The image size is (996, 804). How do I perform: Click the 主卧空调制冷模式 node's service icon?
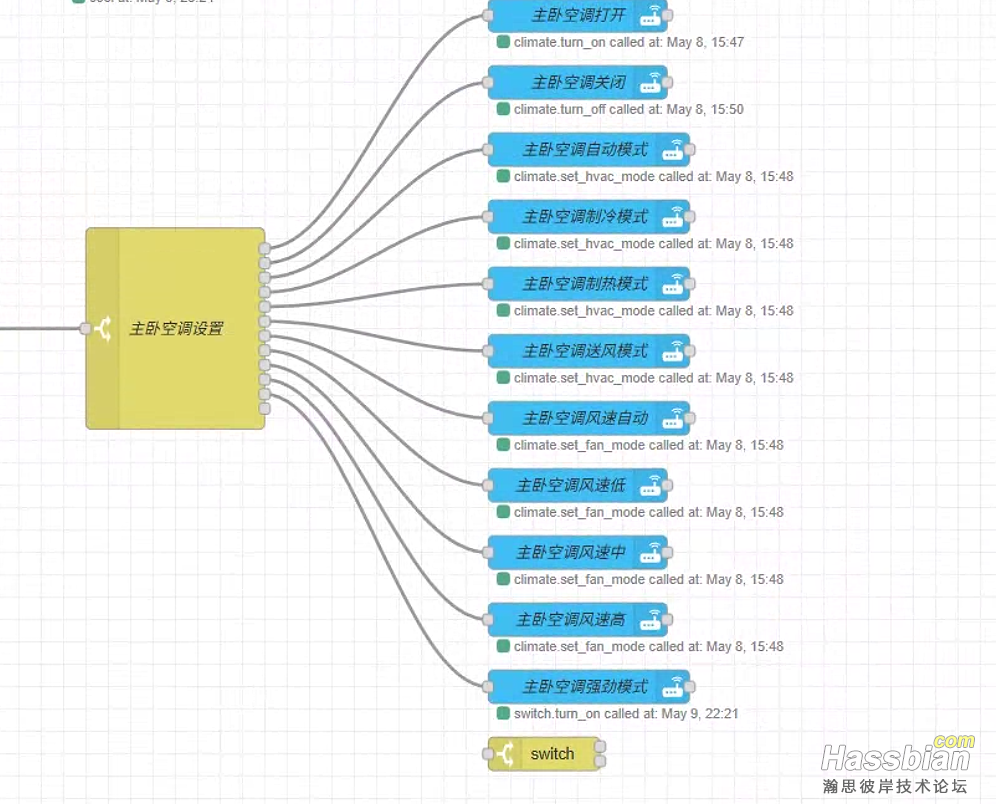point(673,217)
